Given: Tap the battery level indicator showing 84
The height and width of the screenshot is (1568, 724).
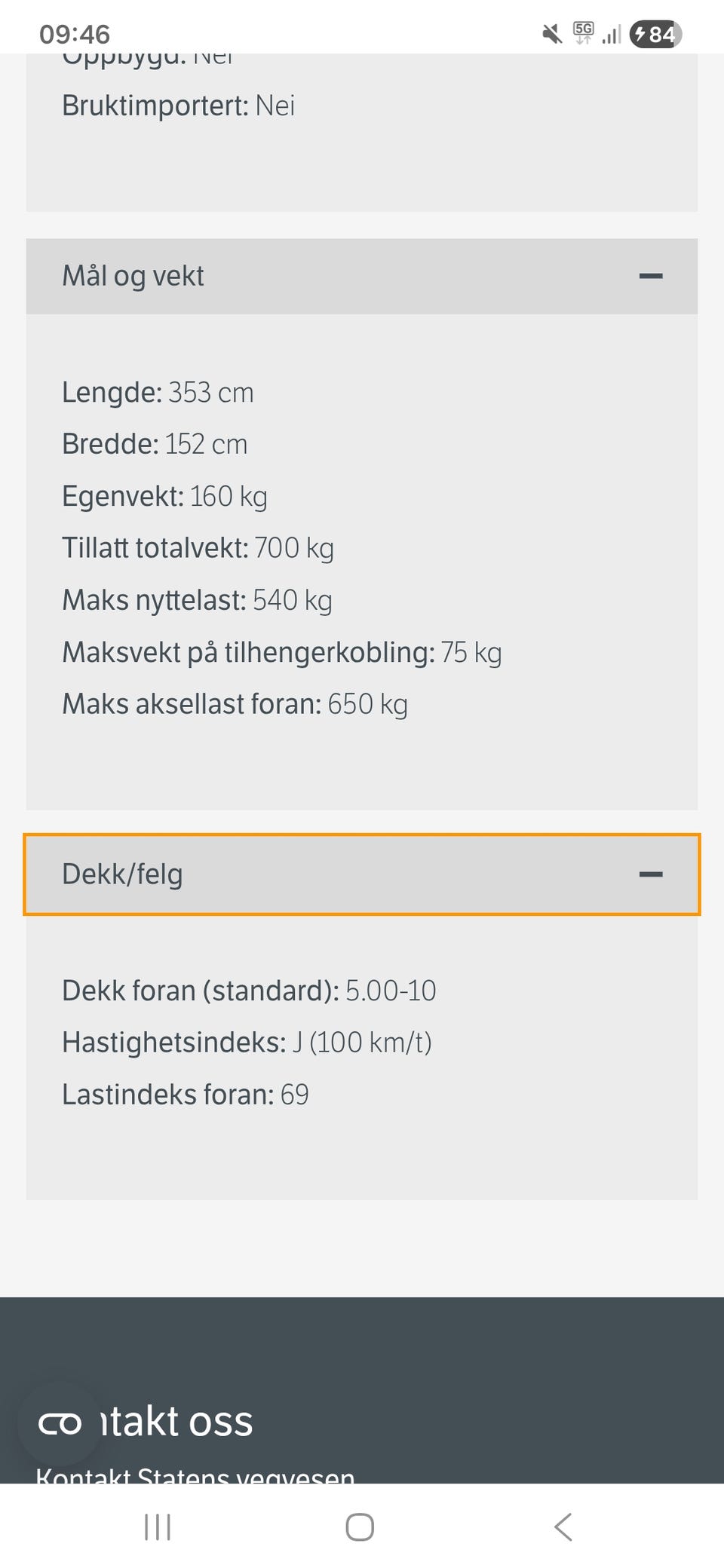Looking at the screenshot, I should point(655,34).
